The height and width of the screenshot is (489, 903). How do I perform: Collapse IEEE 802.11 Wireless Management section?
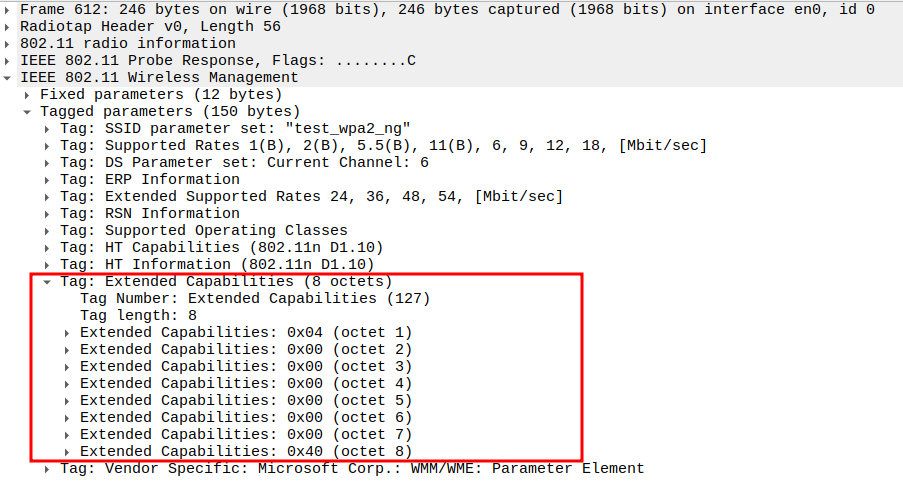tap(9, 78)
